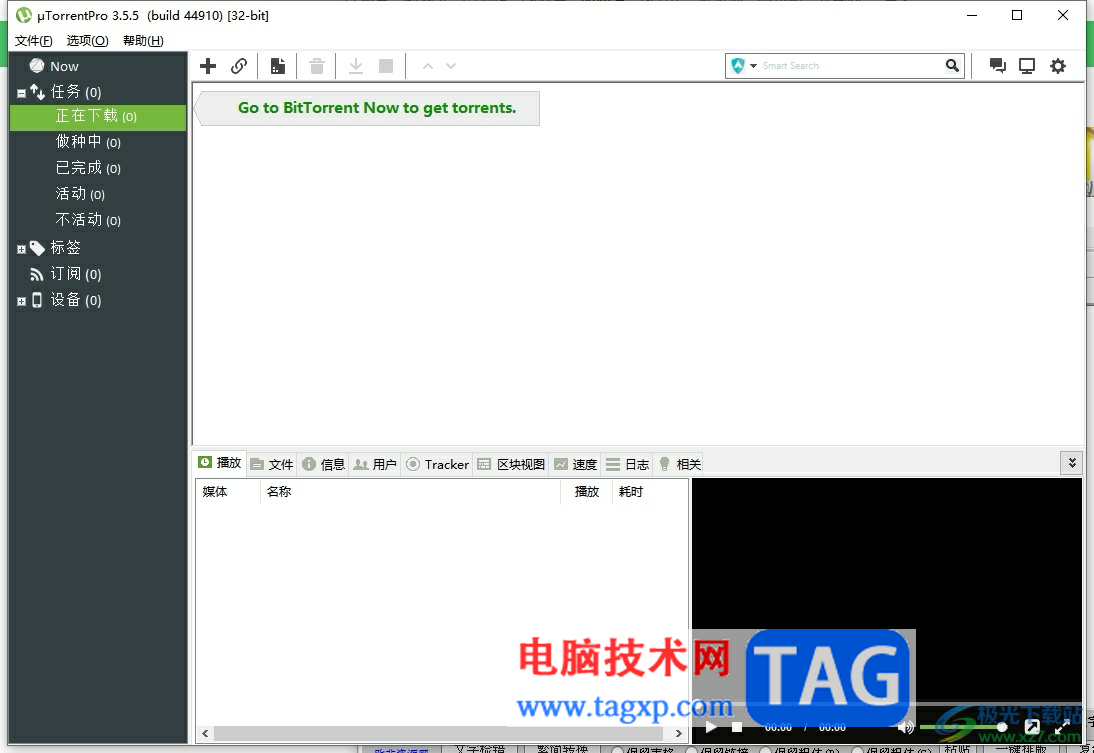The image size is (1094, 753).
Task: Switch to the 用户 tab
Action: pos(375,464)
